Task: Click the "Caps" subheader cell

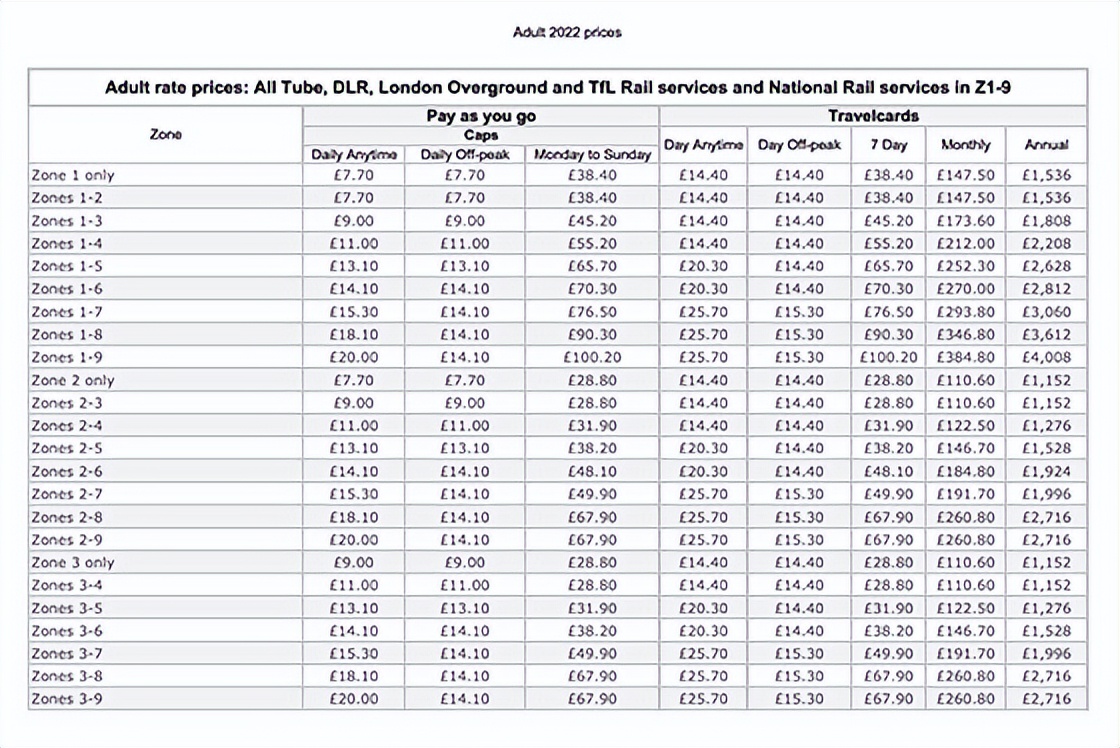Action: coord(481,135)
